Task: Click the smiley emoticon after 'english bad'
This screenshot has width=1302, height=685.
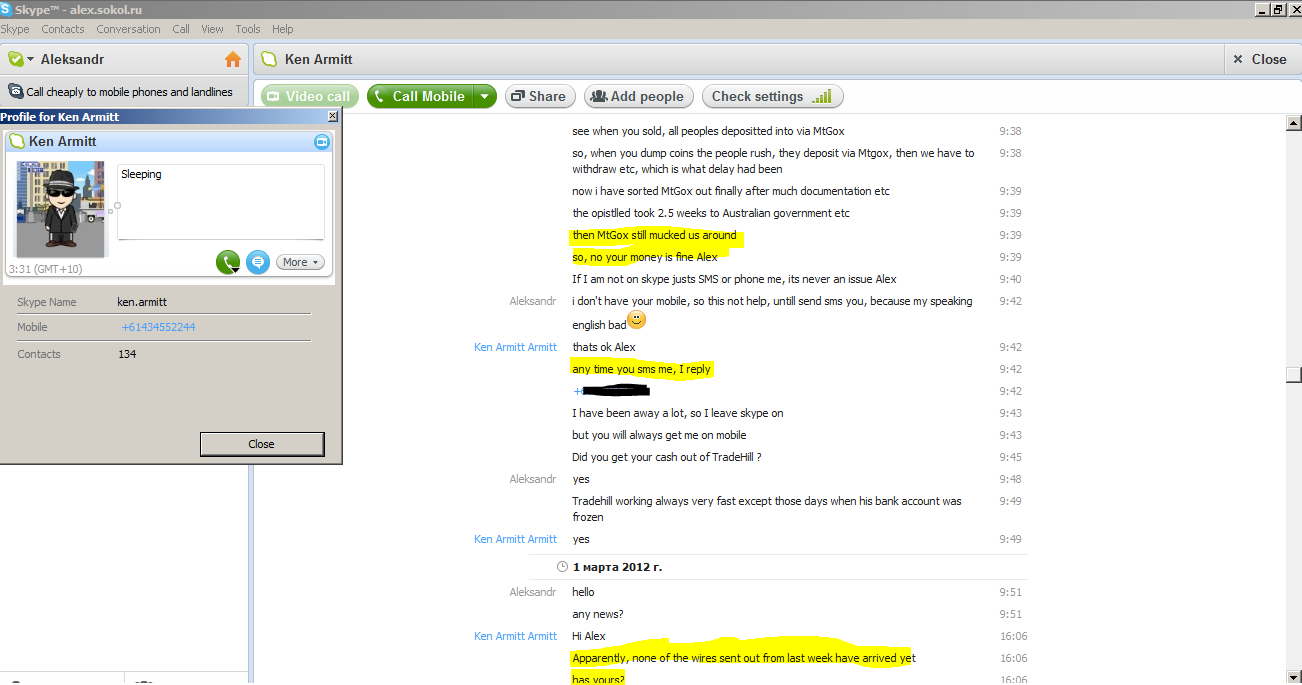Action: click(637, 321)
